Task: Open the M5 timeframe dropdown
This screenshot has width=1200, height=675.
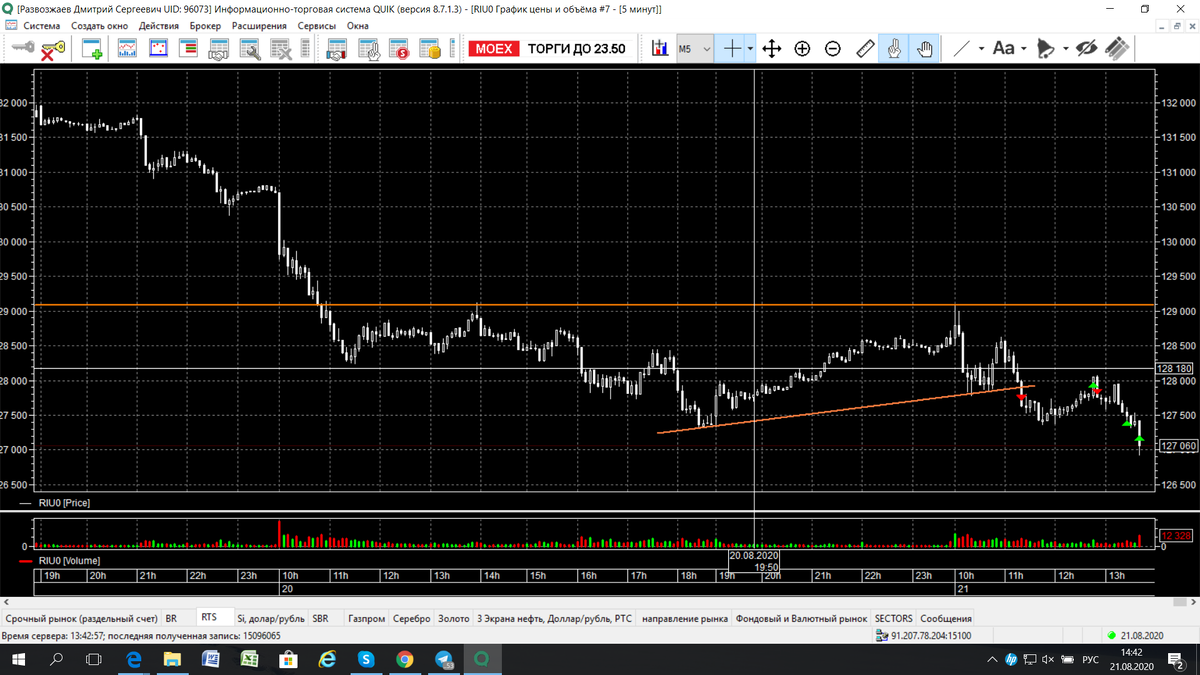Action: [x=696, y=48]
